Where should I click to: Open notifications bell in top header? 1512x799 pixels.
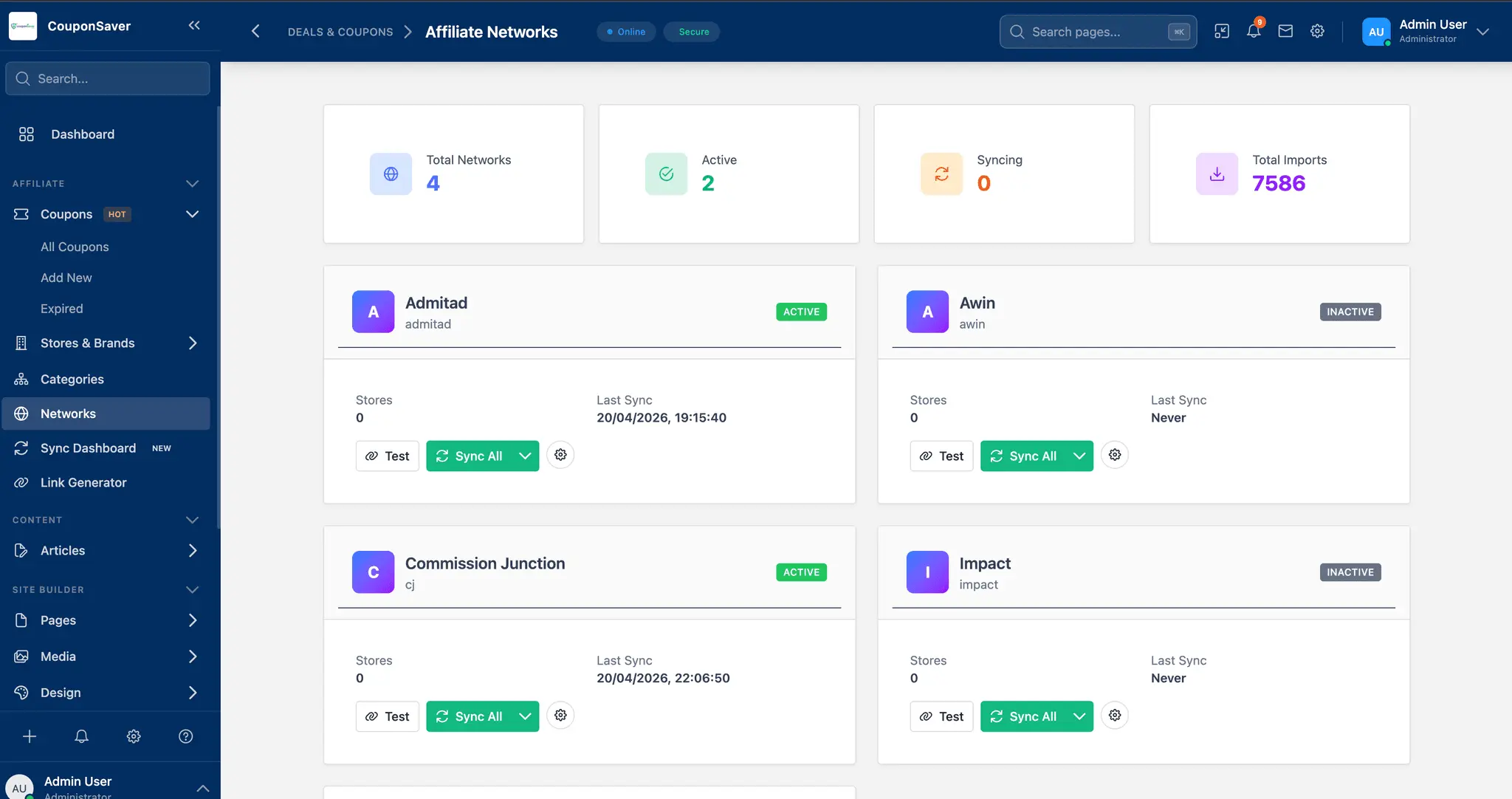pos(1254,31)
